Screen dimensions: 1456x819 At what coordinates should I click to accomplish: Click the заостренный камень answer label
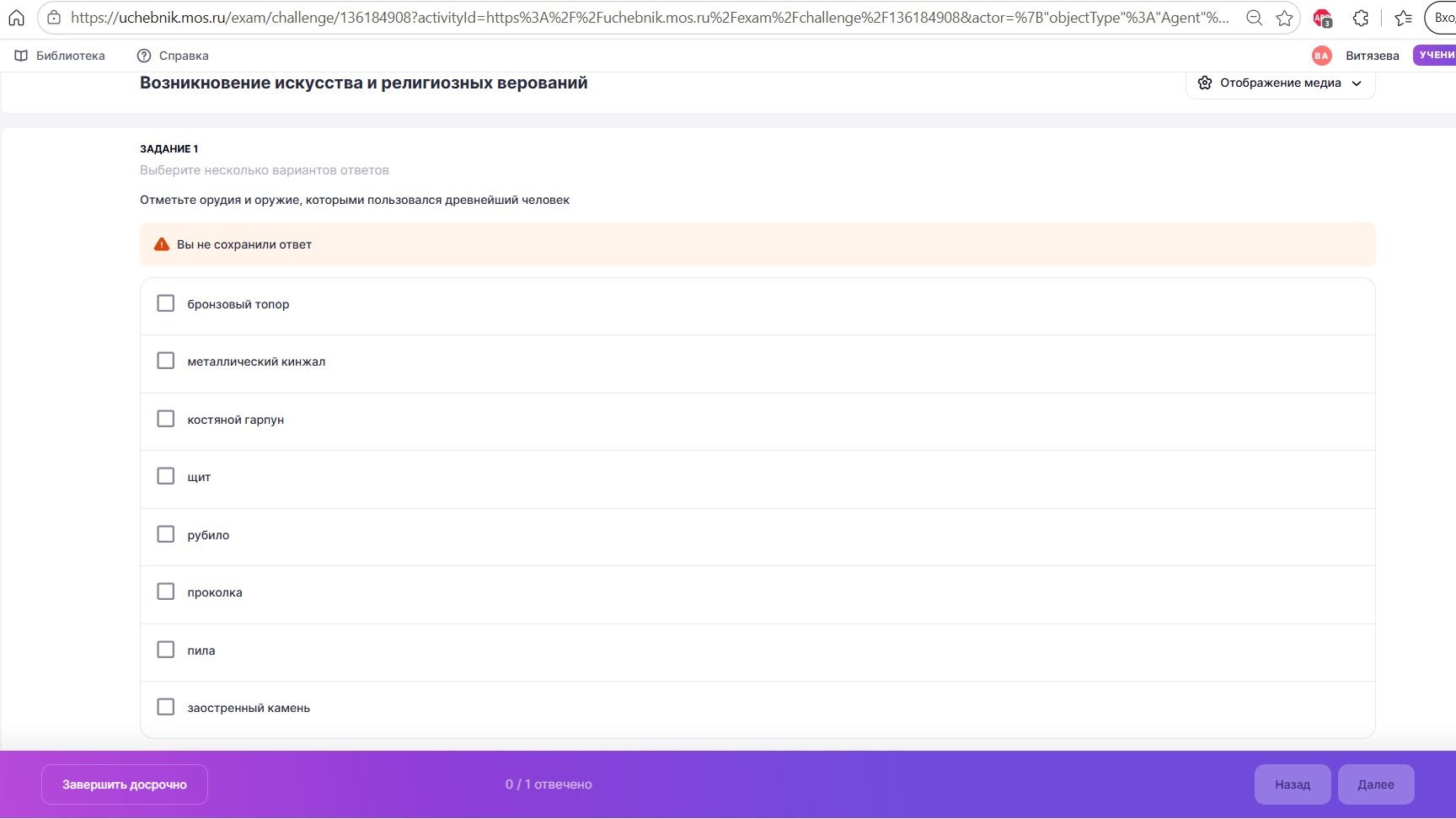(249, 708)
